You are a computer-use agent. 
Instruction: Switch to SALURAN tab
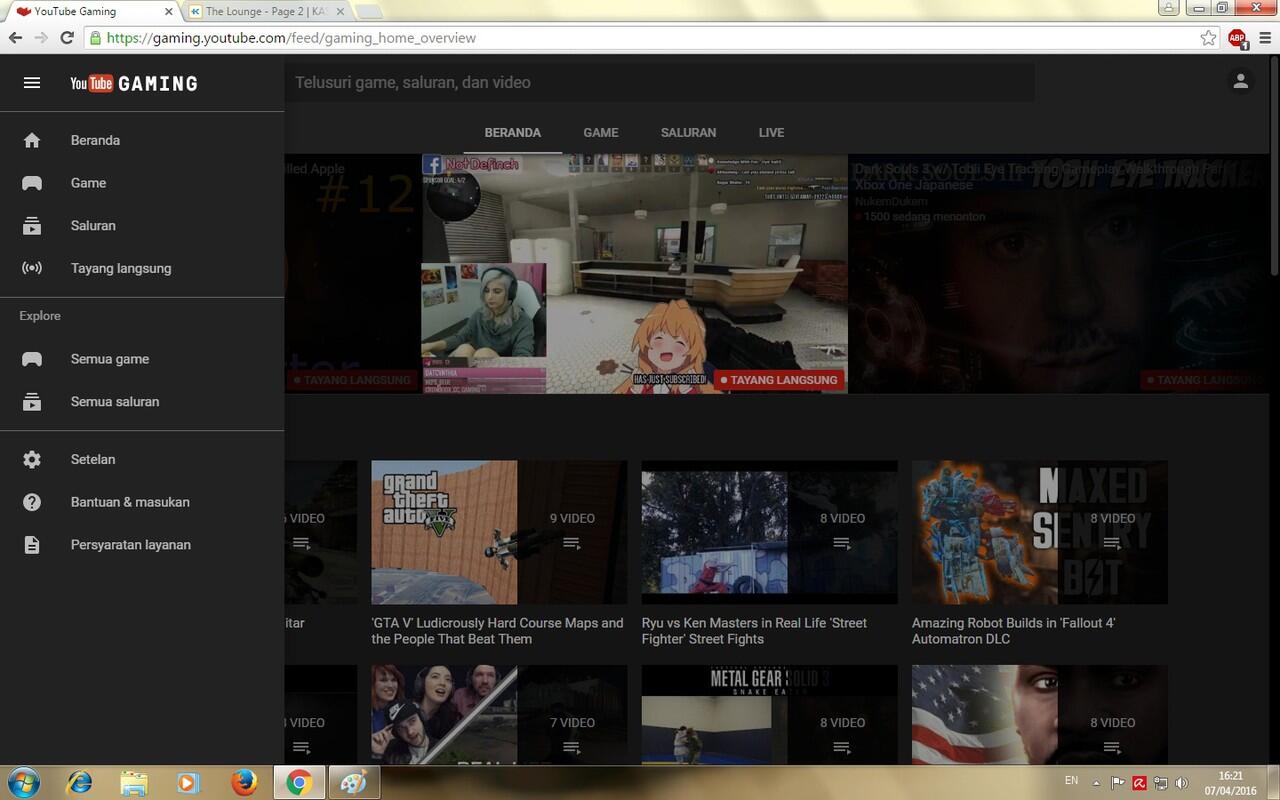[x=688, y=133]
